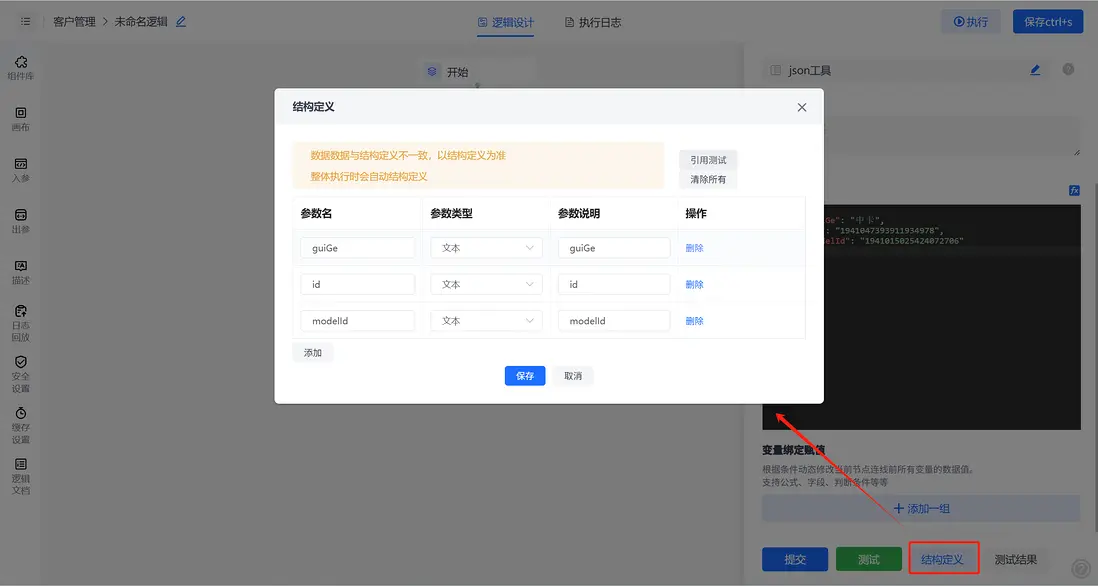Open the 出参 output parameters panel

click(20, 221)
